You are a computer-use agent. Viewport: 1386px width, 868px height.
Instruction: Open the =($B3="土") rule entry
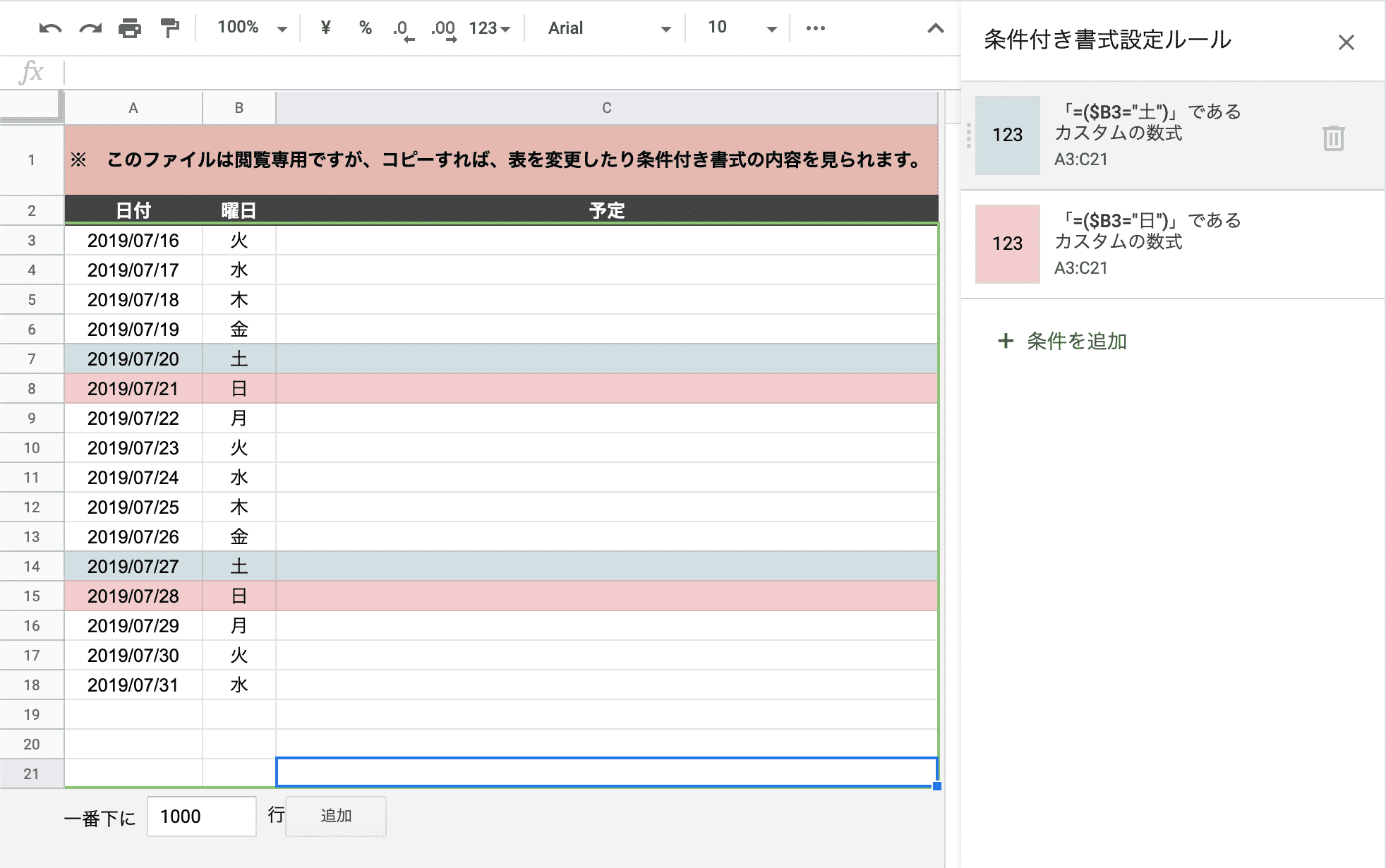1172,135
